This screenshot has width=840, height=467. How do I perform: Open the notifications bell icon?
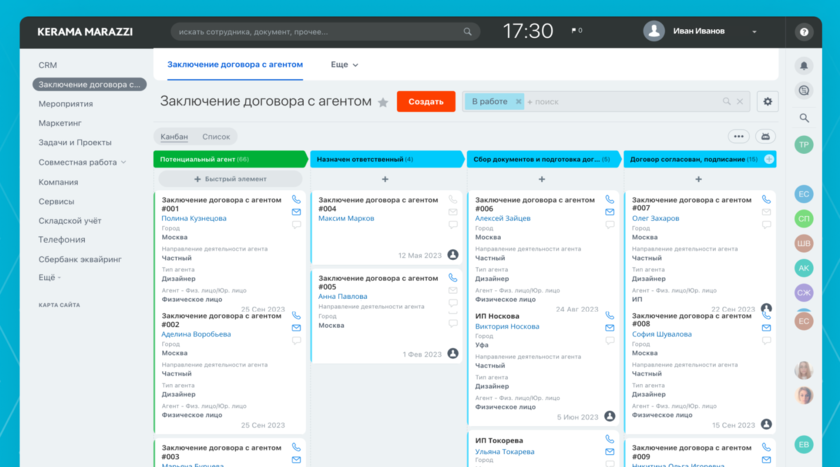coord(803,65)
